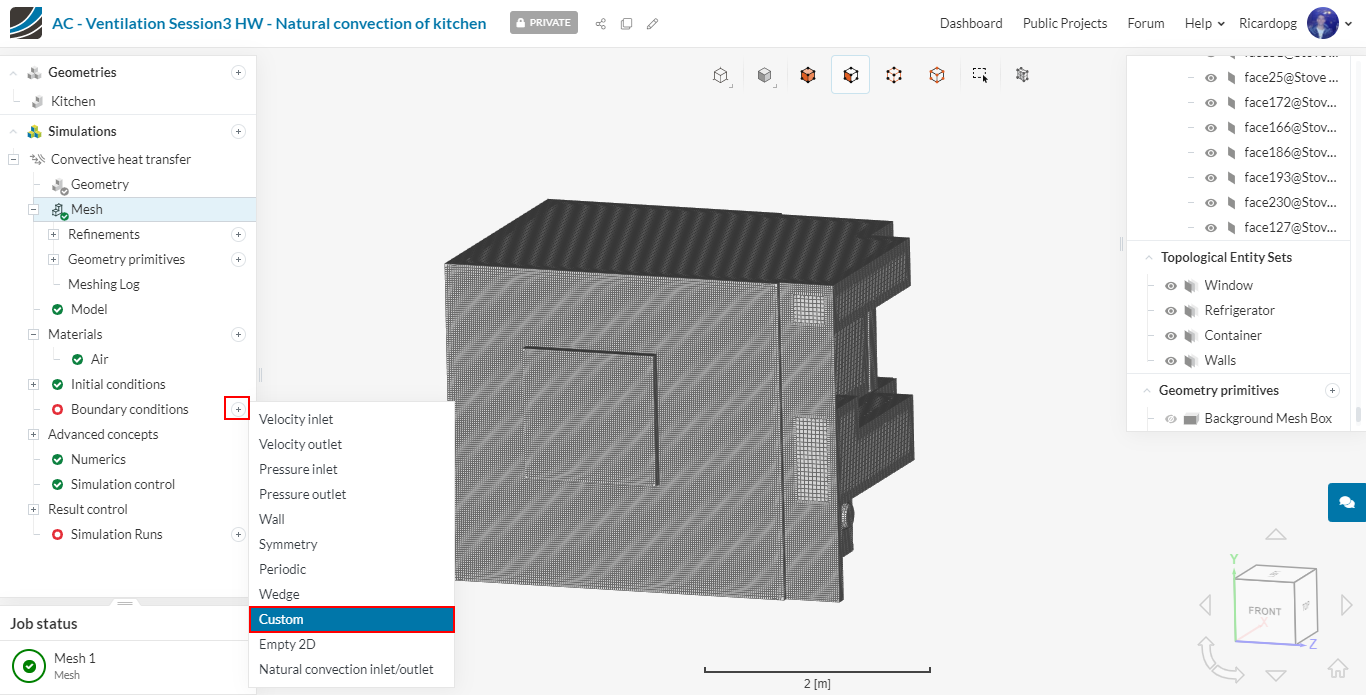The image size is (1366, 695).
Task: Expand the Refinements tree node
Action: point(54,234)
